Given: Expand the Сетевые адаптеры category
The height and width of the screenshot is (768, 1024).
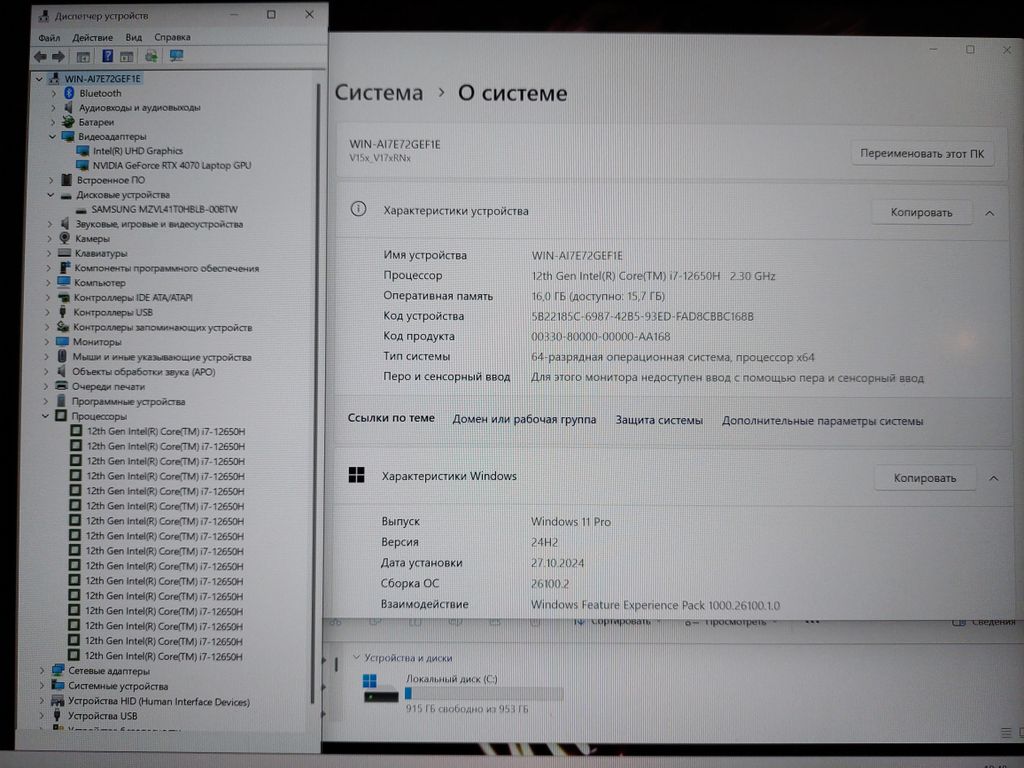Looking at the screenshot, I should pos(42,671).
